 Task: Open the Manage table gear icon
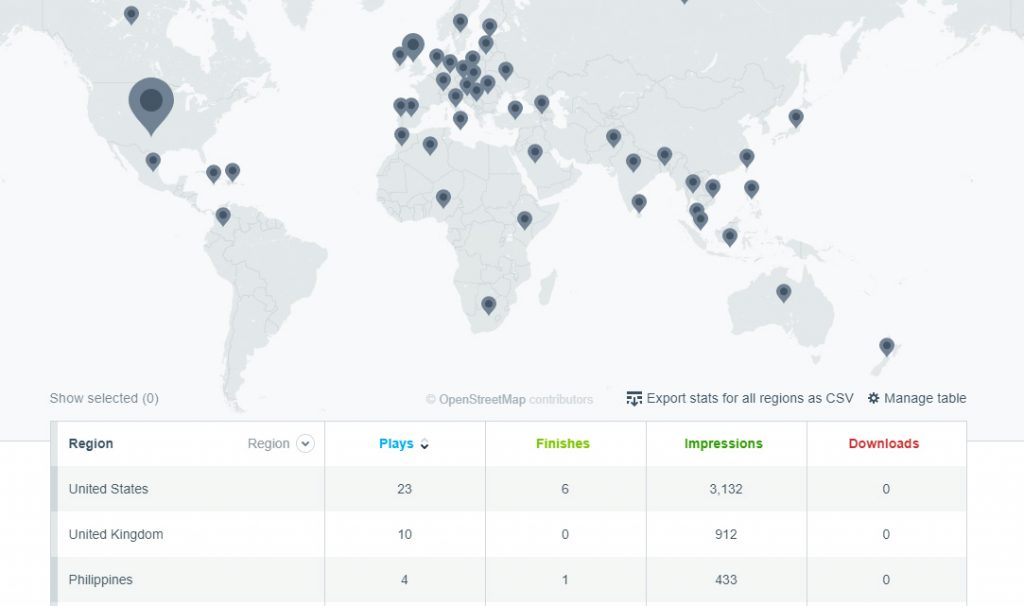[x=874, y=398]
